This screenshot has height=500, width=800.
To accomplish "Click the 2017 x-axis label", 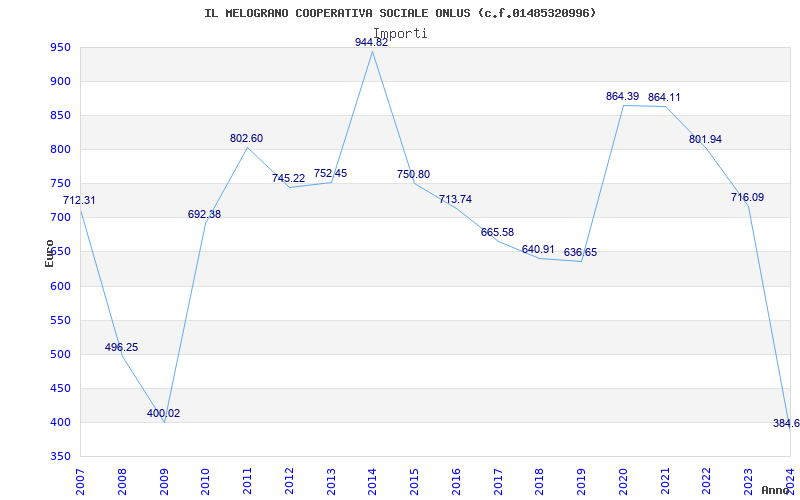I will tap(498, 482).
